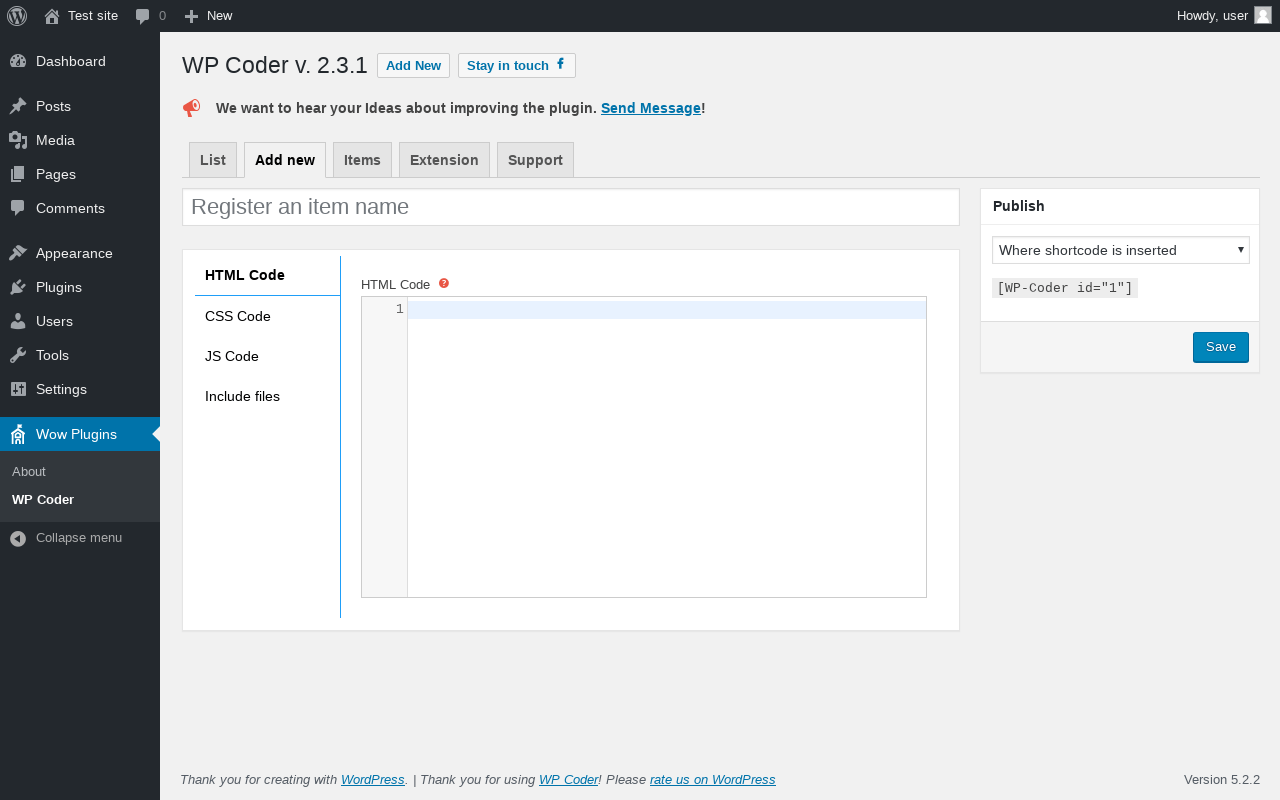
Task: Click Howdy, user account menu
Action: pyautogui.click(x=1224, y=16)
